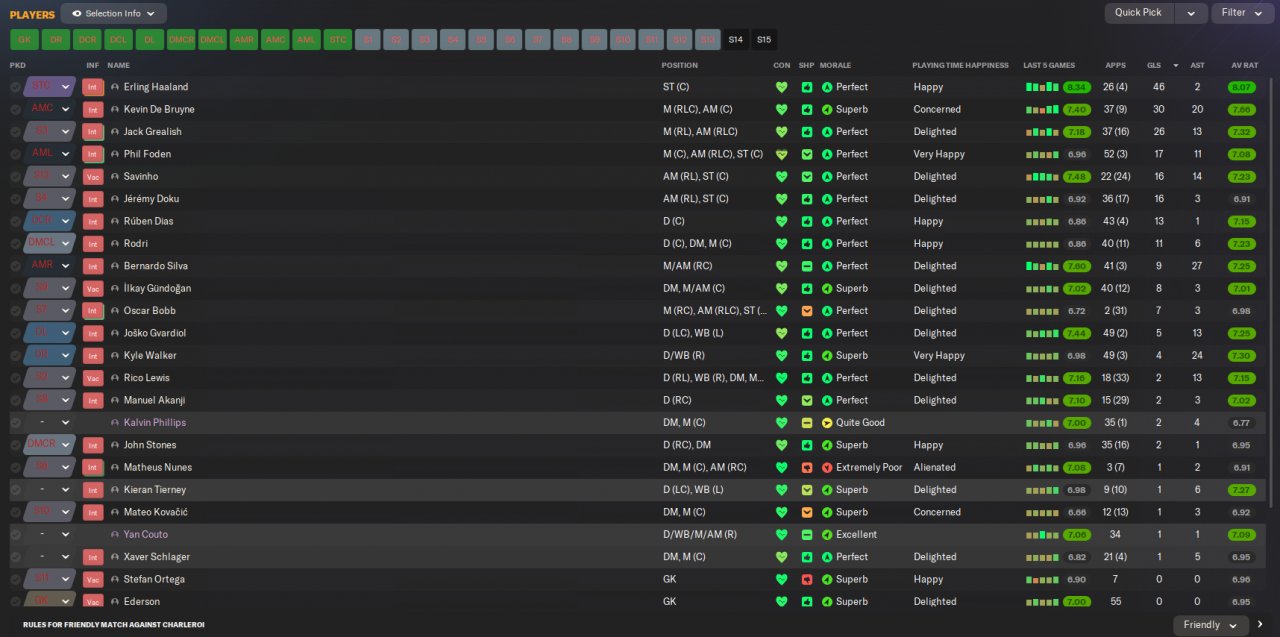1280x637 pixels.
Task: Sort by the AV RAT column header
Action: coord(1244,65)
